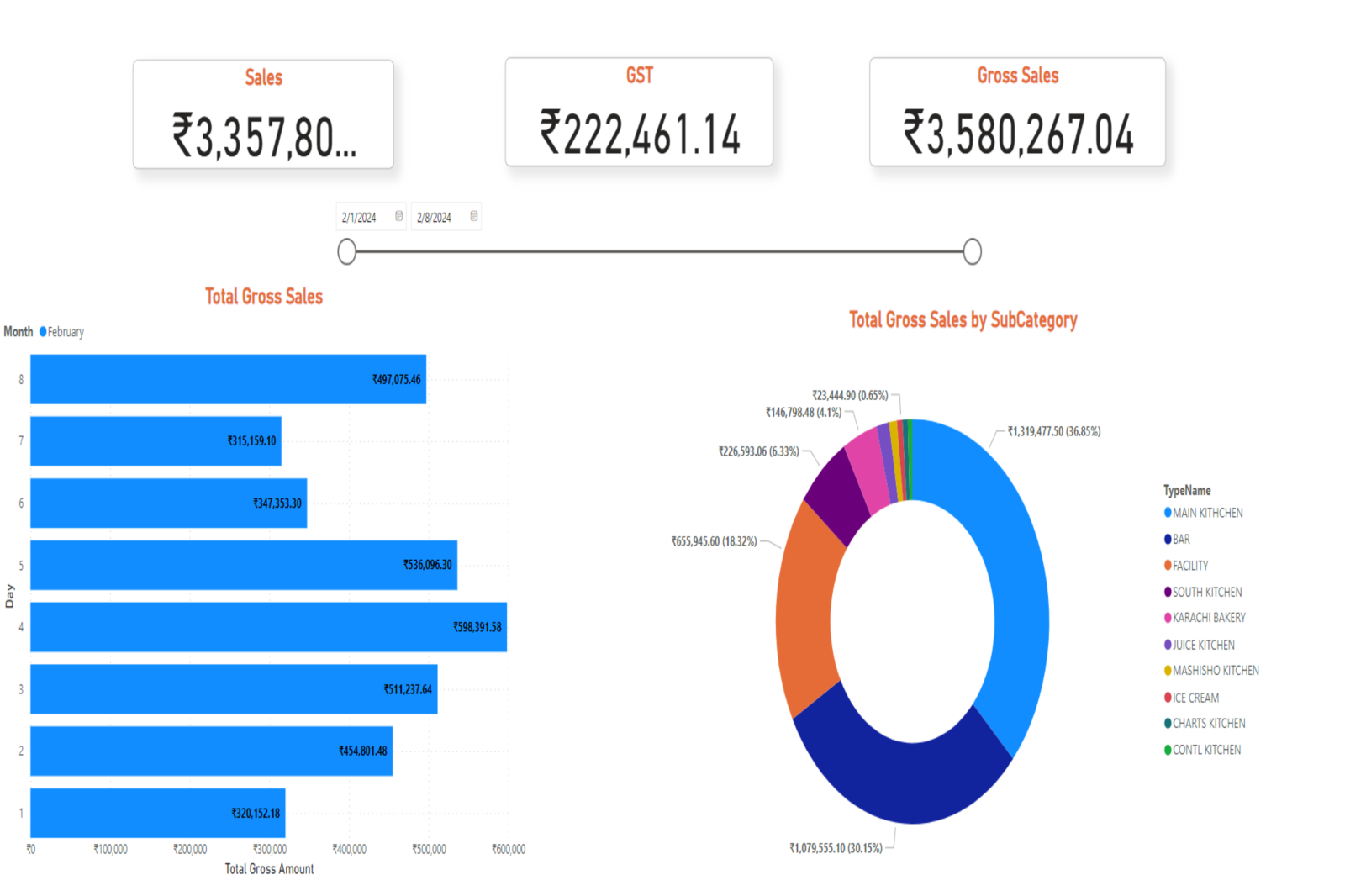Screen dimensions: 1345x896
Task: Select the right handle of date slider
Action: click(972, 251)
